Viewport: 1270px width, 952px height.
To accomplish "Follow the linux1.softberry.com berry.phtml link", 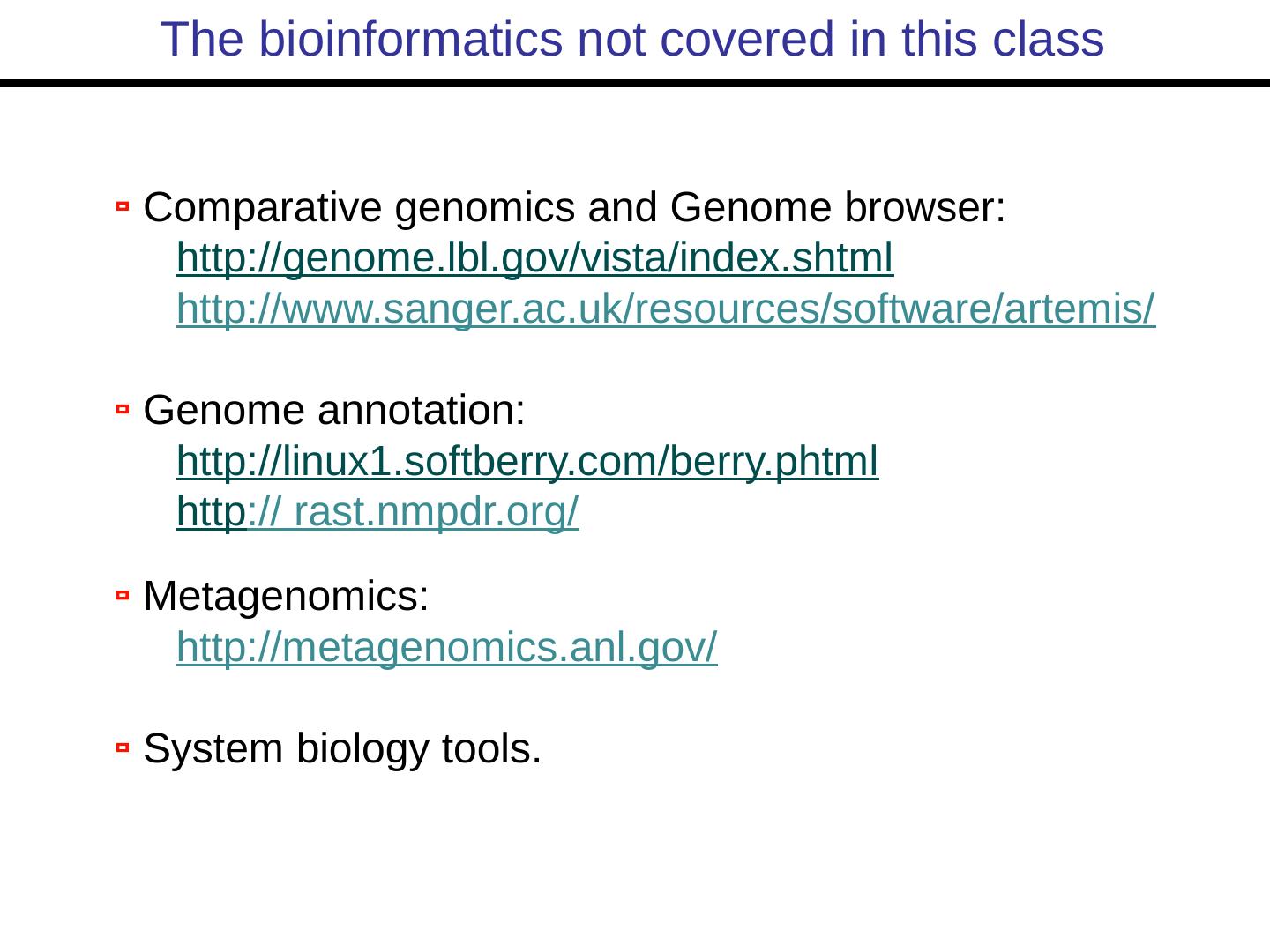I will [x=527, y=461].
